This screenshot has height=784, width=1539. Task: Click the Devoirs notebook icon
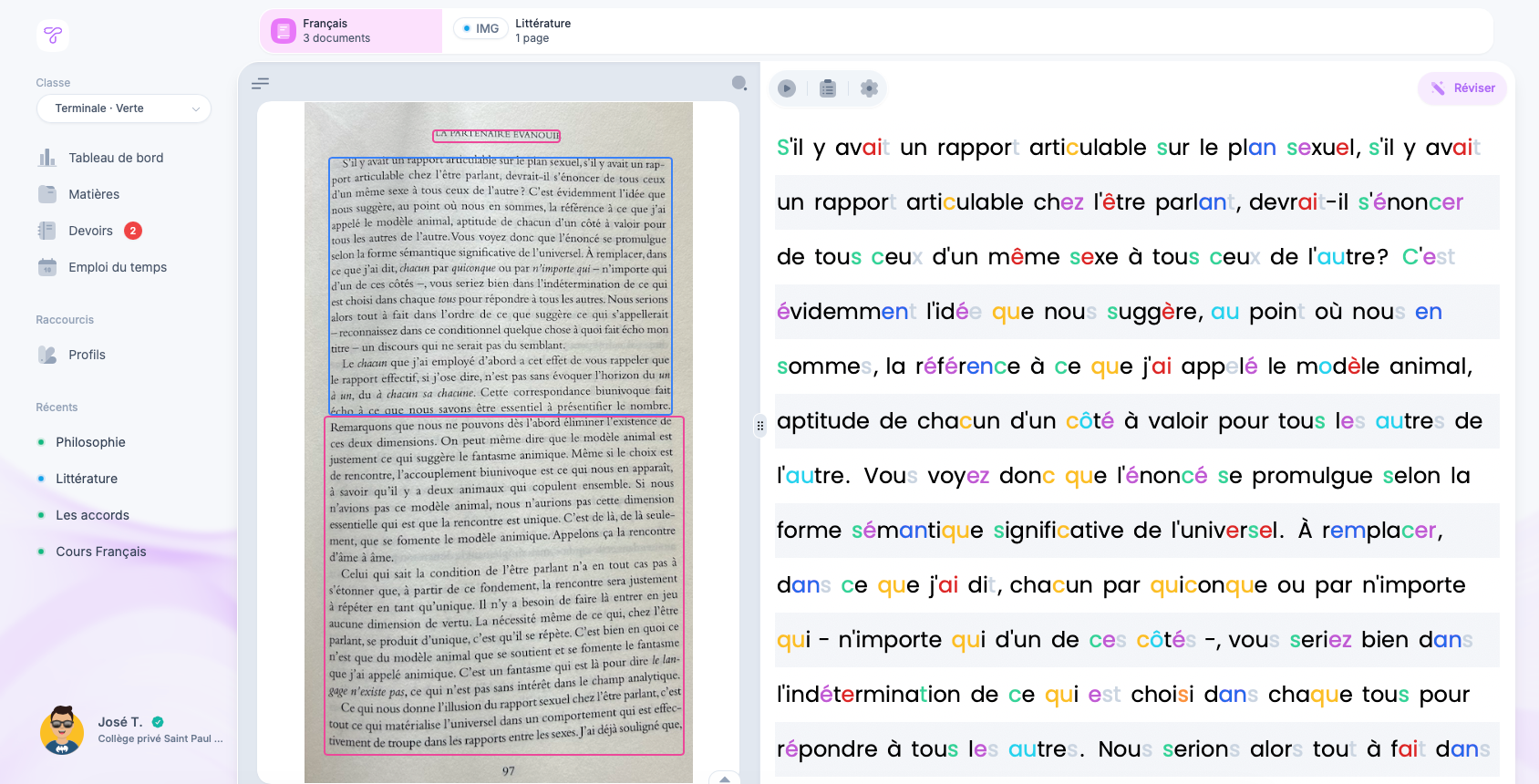tap(47, 231)
